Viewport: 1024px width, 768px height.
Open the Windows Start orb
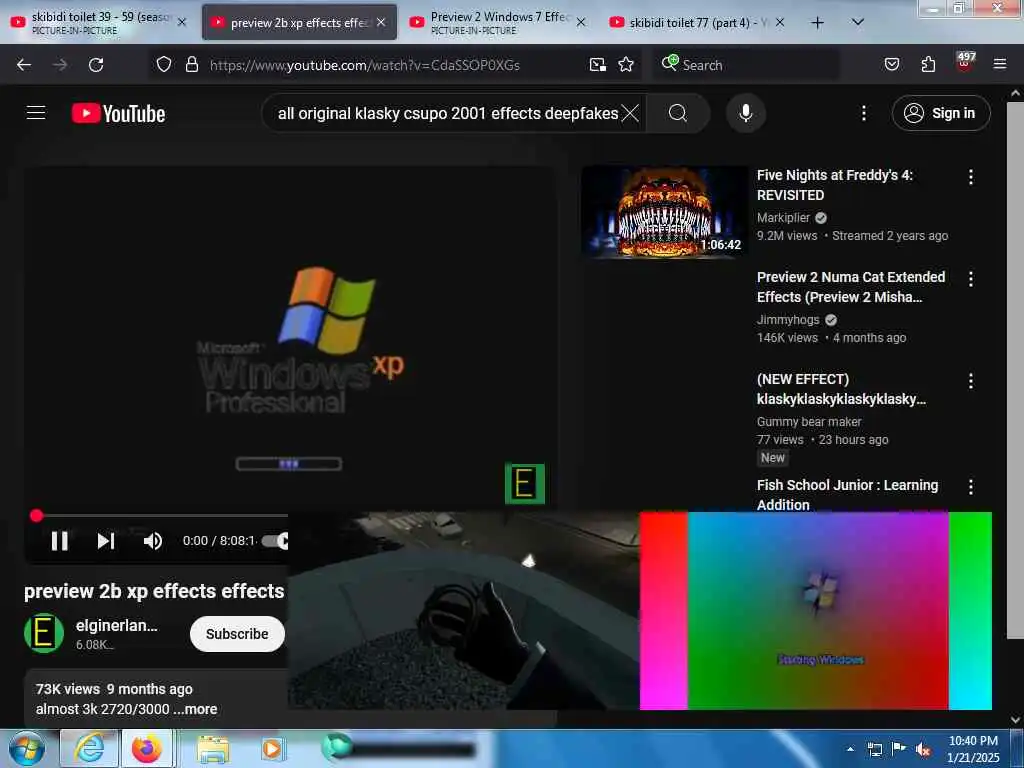click(x=27, y=748)
